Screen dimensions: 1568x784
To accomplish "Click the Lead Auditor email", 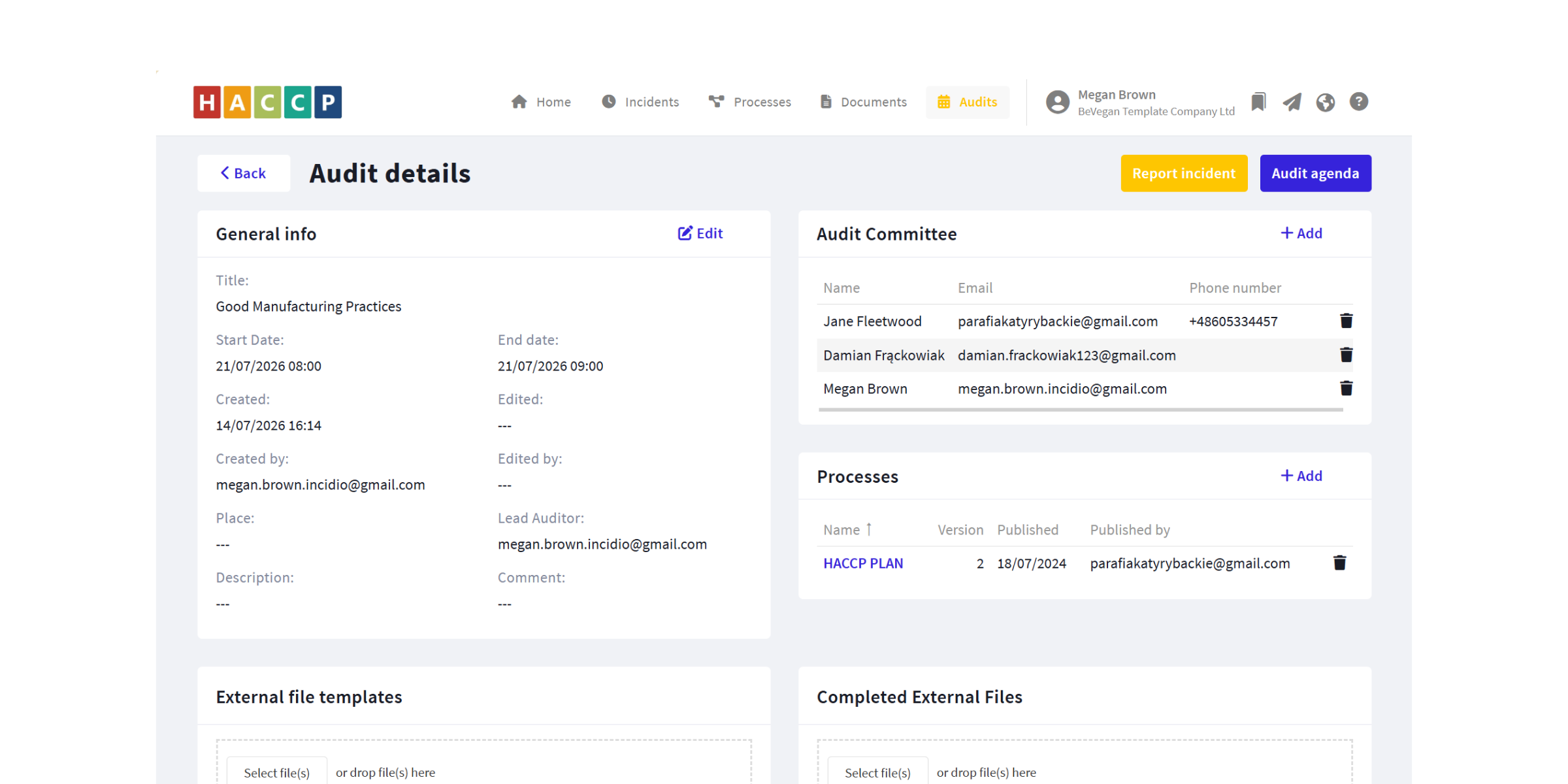I will pos(602,544).
